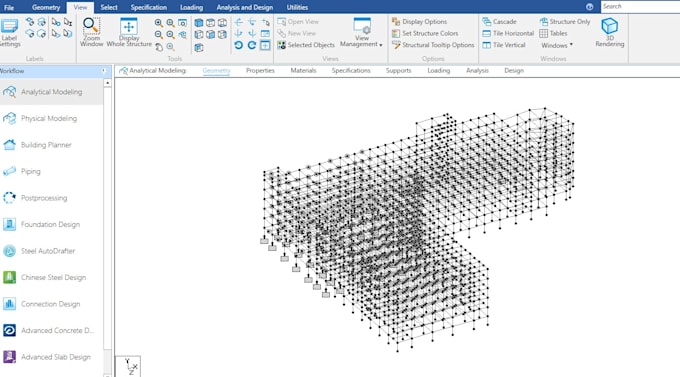
Task: Open Chinese Steel Design workflow
Action: (x=52, y=277)
